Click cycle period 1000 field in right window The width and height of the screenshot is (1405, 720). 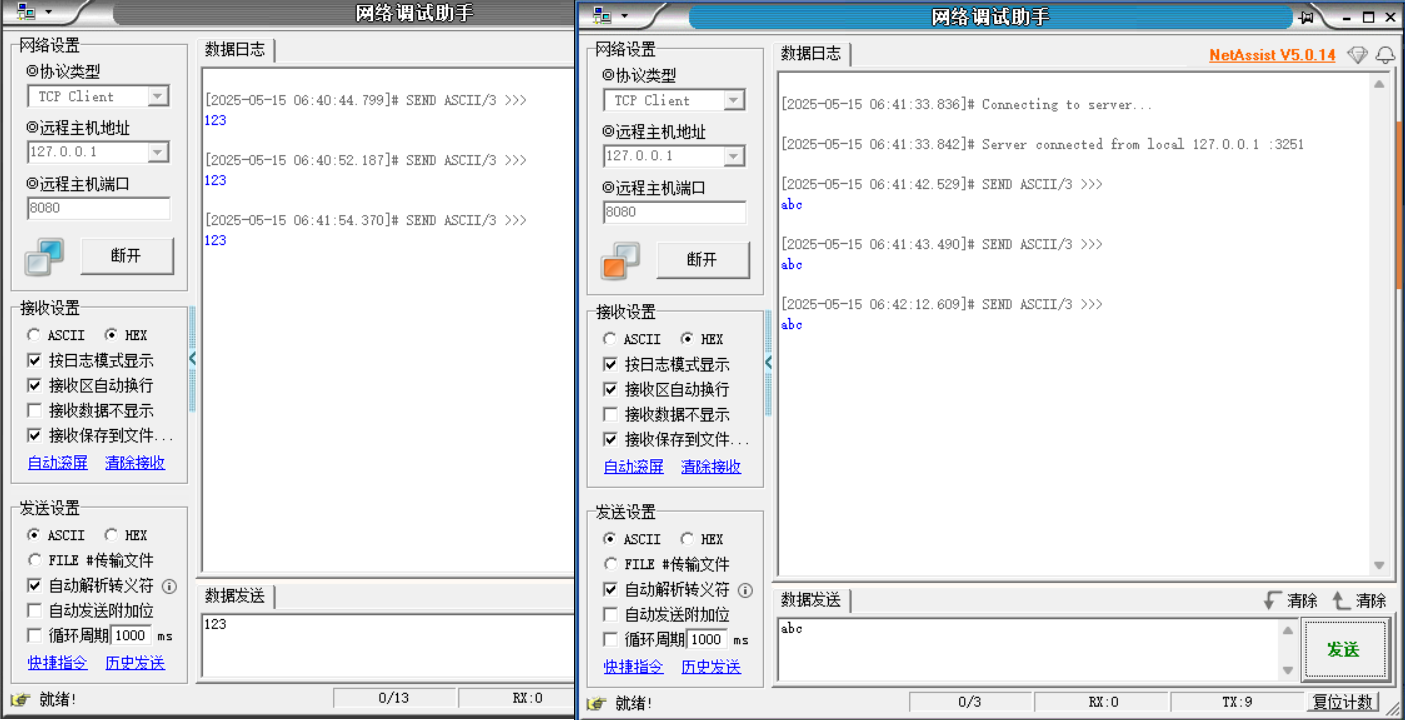[706, 639]
